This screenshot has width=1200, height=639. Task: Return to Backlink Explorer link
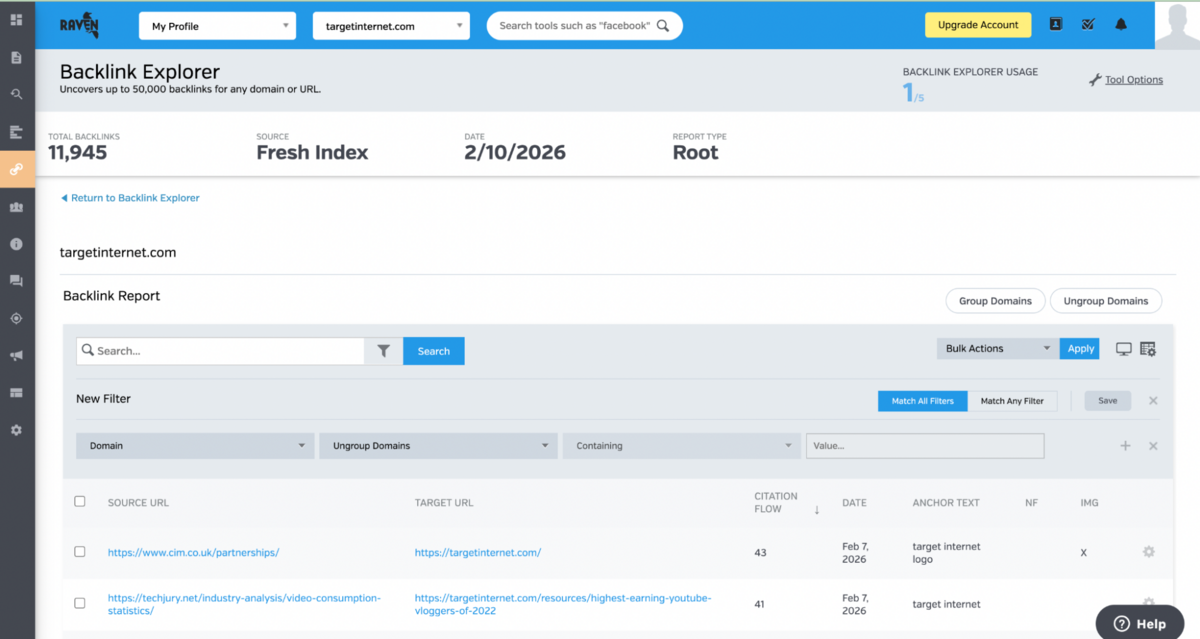[x=130, y=198]
